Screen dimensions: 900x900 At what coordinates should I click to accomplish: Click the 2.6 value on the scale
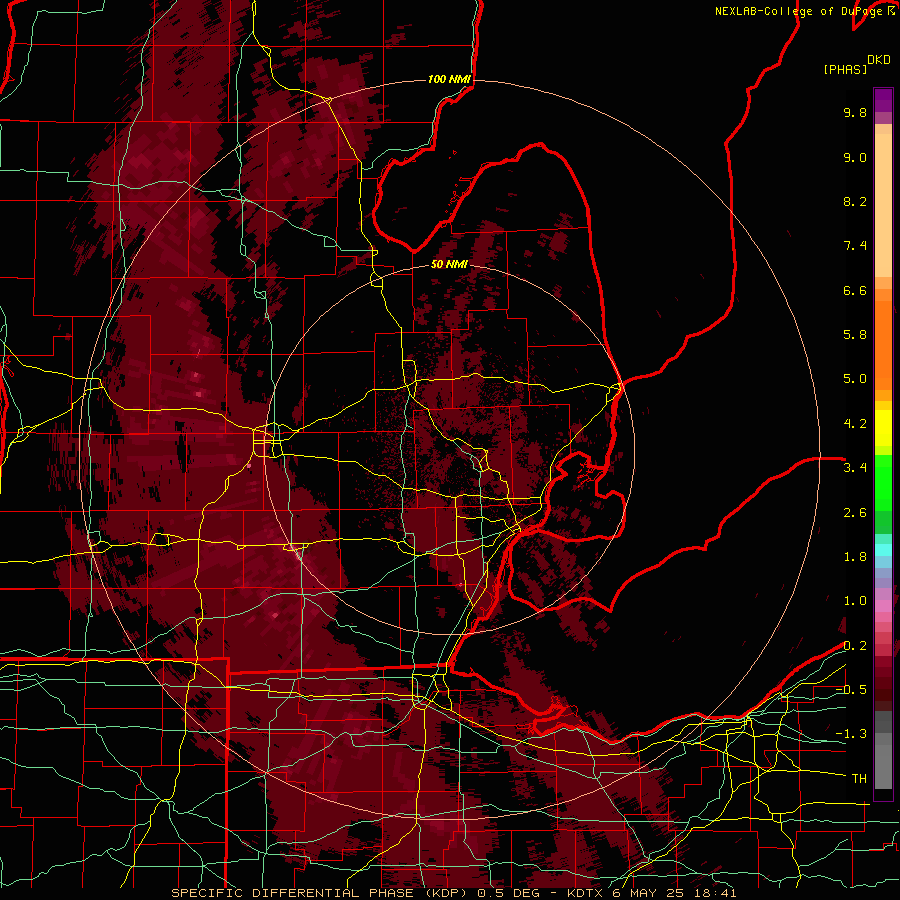(855, 513)
